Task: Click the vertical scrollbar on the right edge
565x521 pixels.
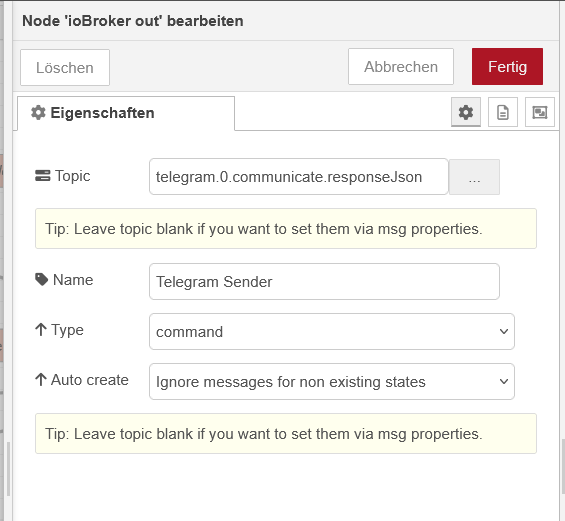Action: [562, 467]
